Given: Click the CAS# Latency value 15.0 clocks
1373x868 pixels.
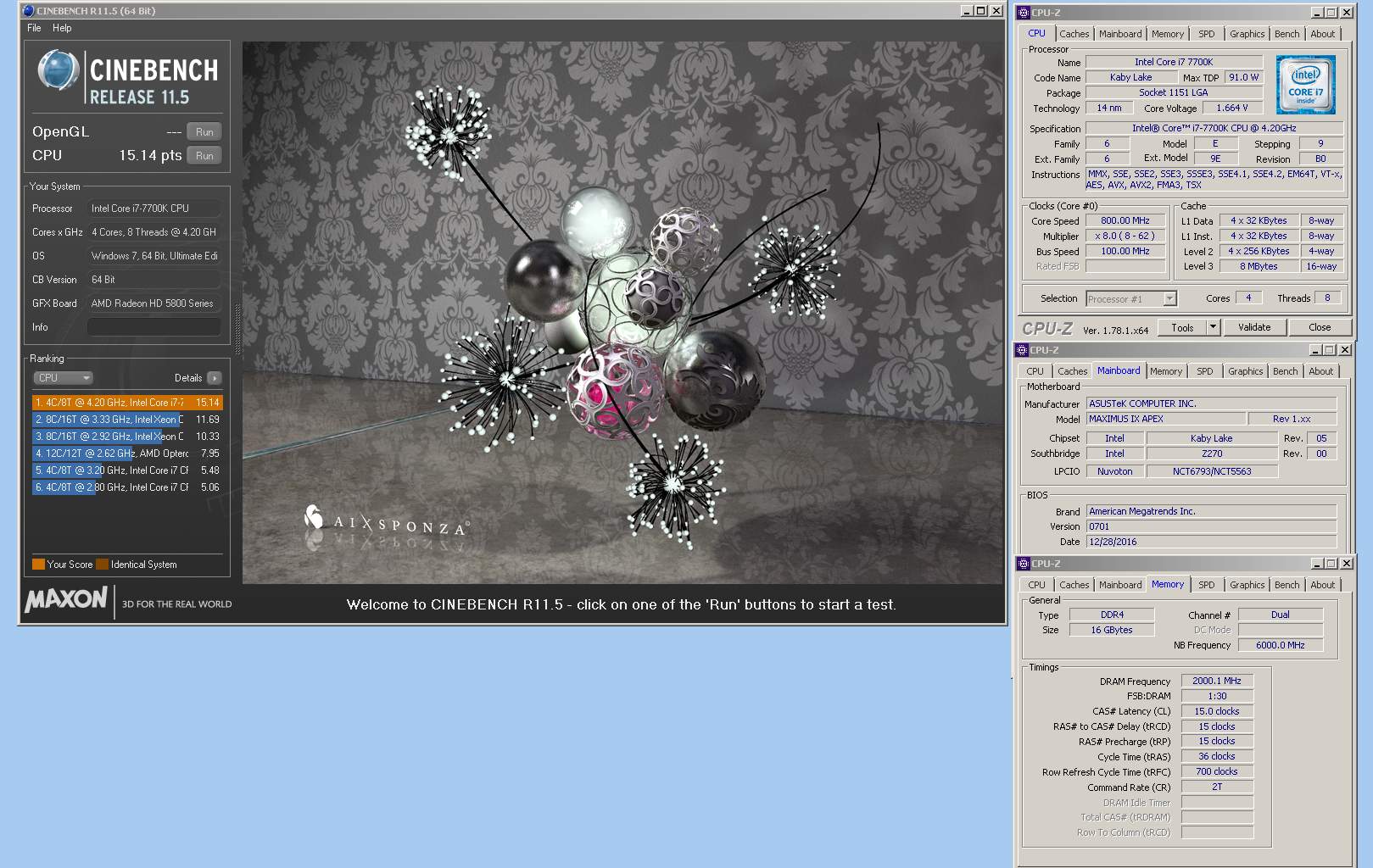Looking at the screenshot, I should 1217,711.
